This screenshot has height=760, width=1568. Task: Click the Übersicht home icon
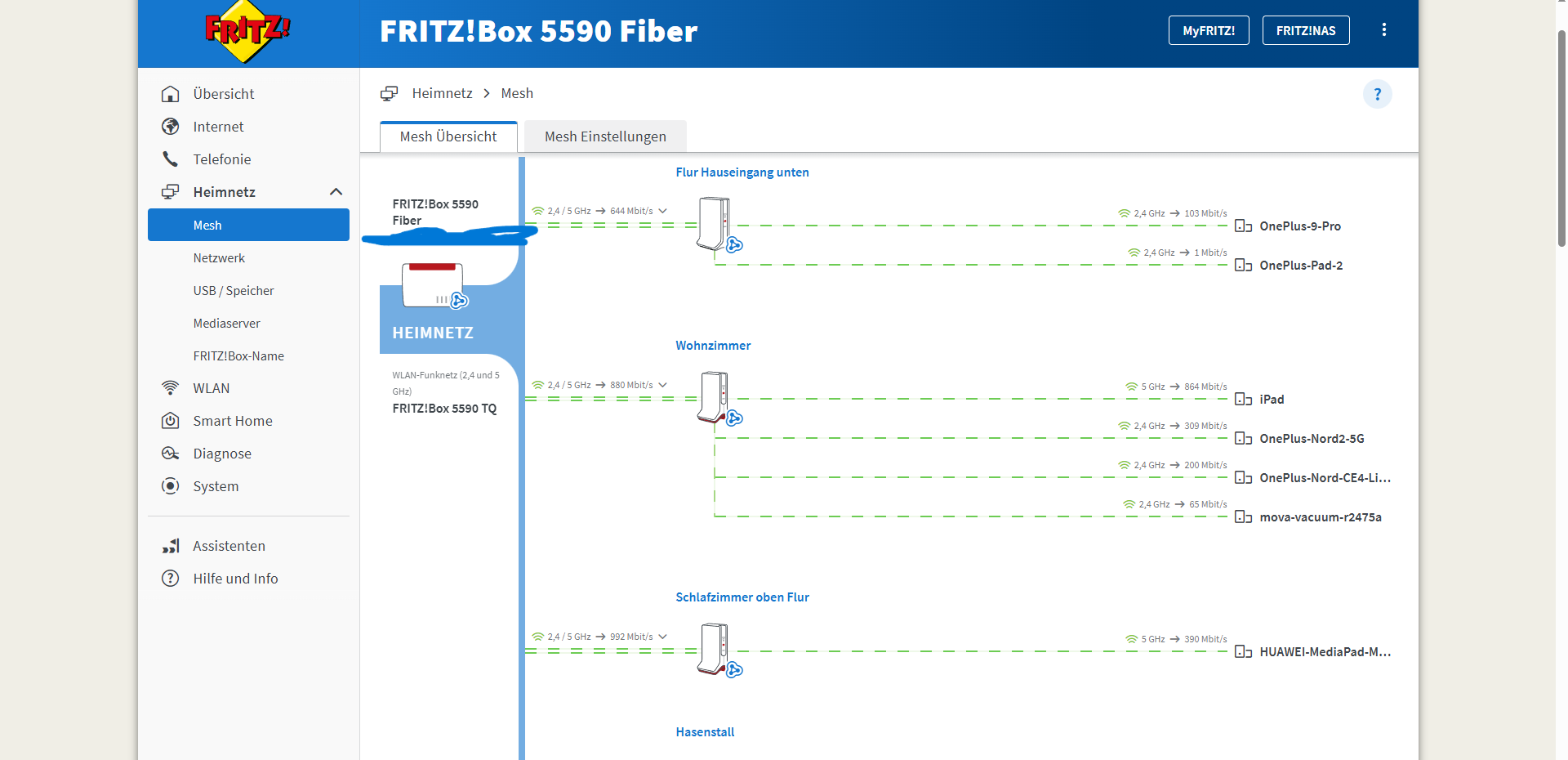(x=170, y=94)
